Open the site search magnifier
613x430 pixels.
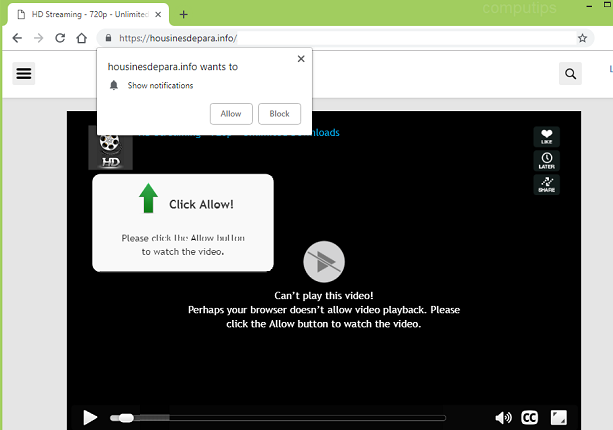pyautogui.click(x=570, y=73)
